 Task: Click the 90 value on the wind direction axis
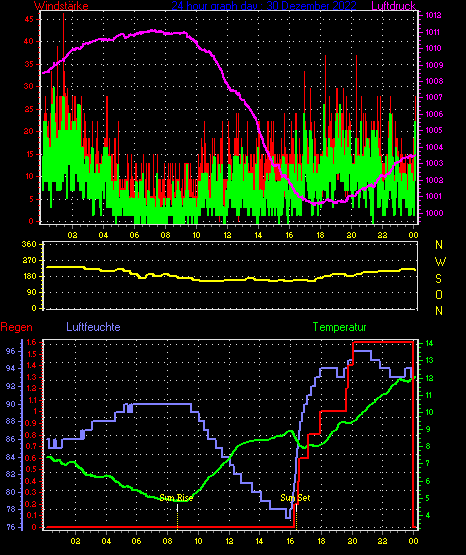32,292
